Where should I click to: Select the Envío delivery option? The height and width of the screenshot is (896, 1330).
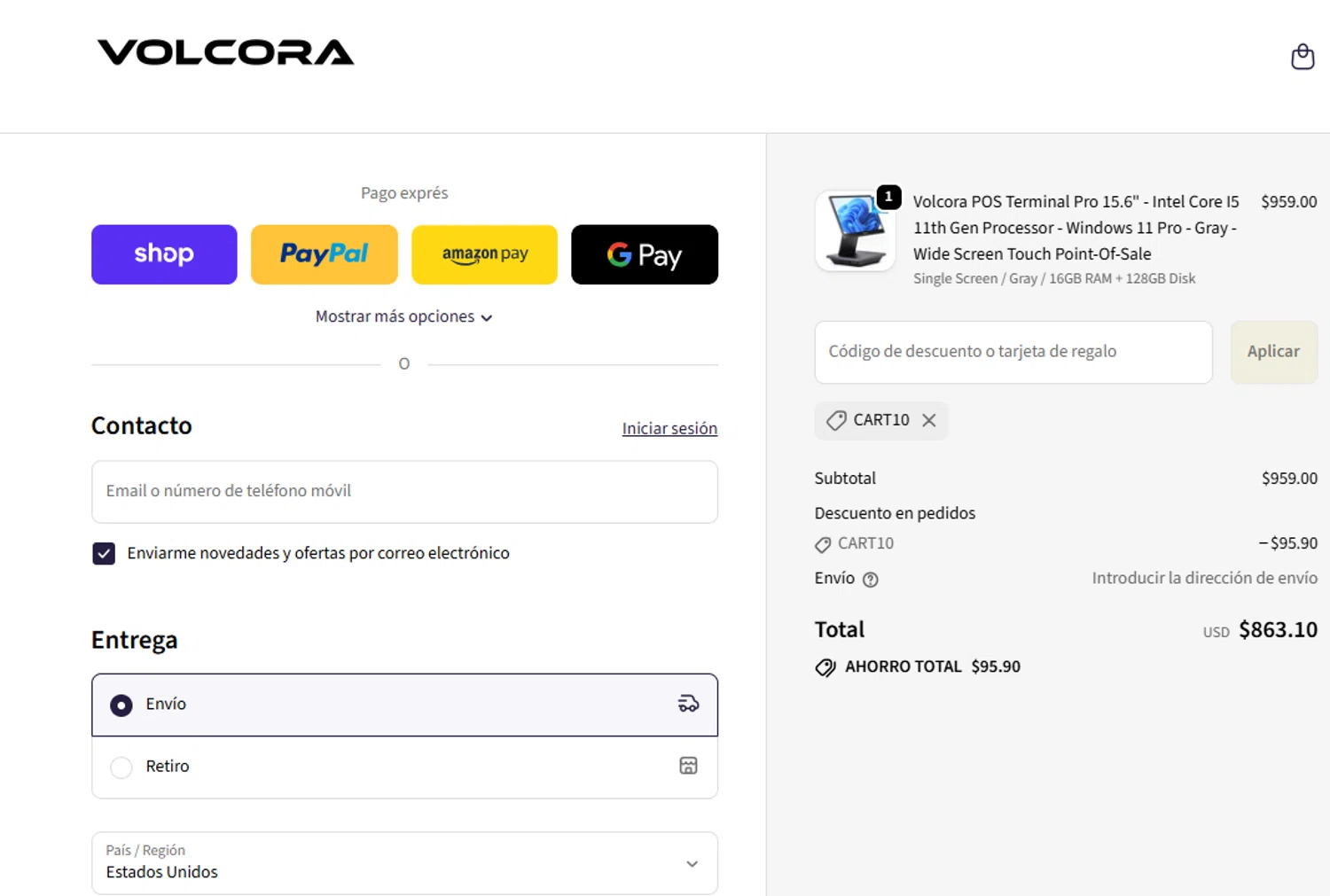404,705
